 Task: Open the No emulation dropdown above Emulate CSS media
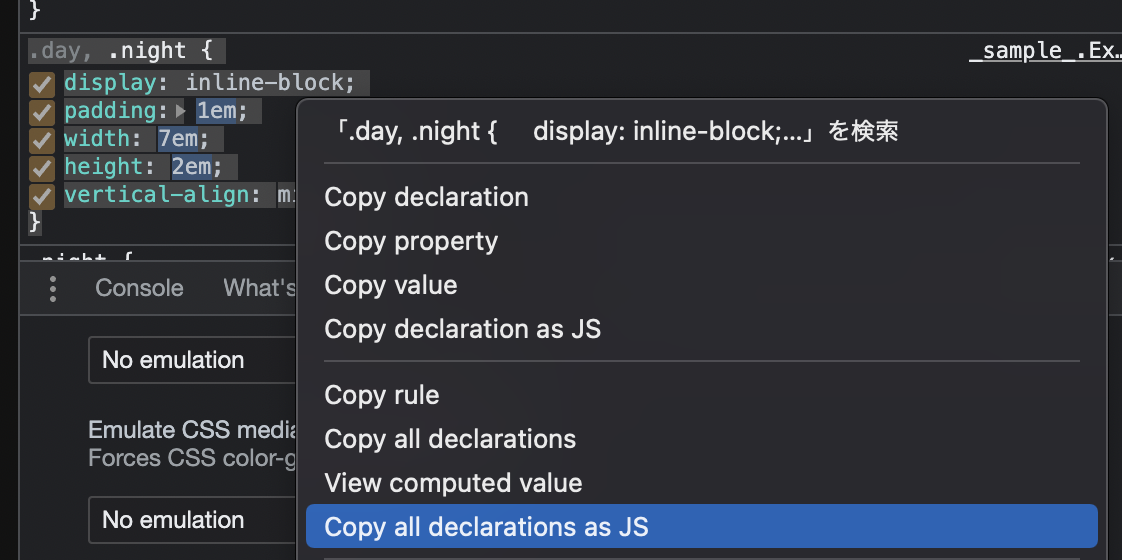tap(190, 360)
